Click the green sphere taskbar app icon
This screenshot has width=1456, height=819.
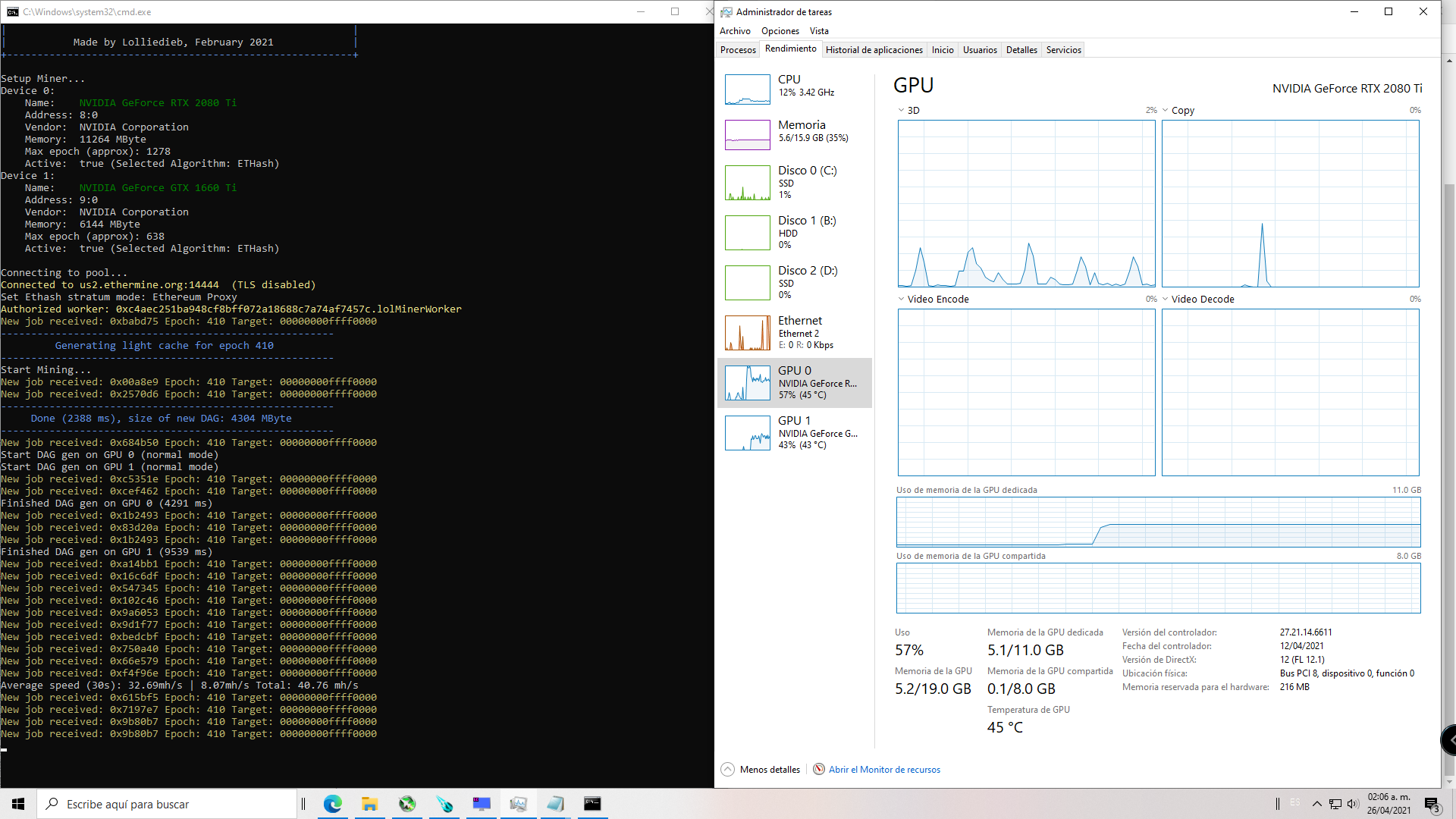(407, 804)
